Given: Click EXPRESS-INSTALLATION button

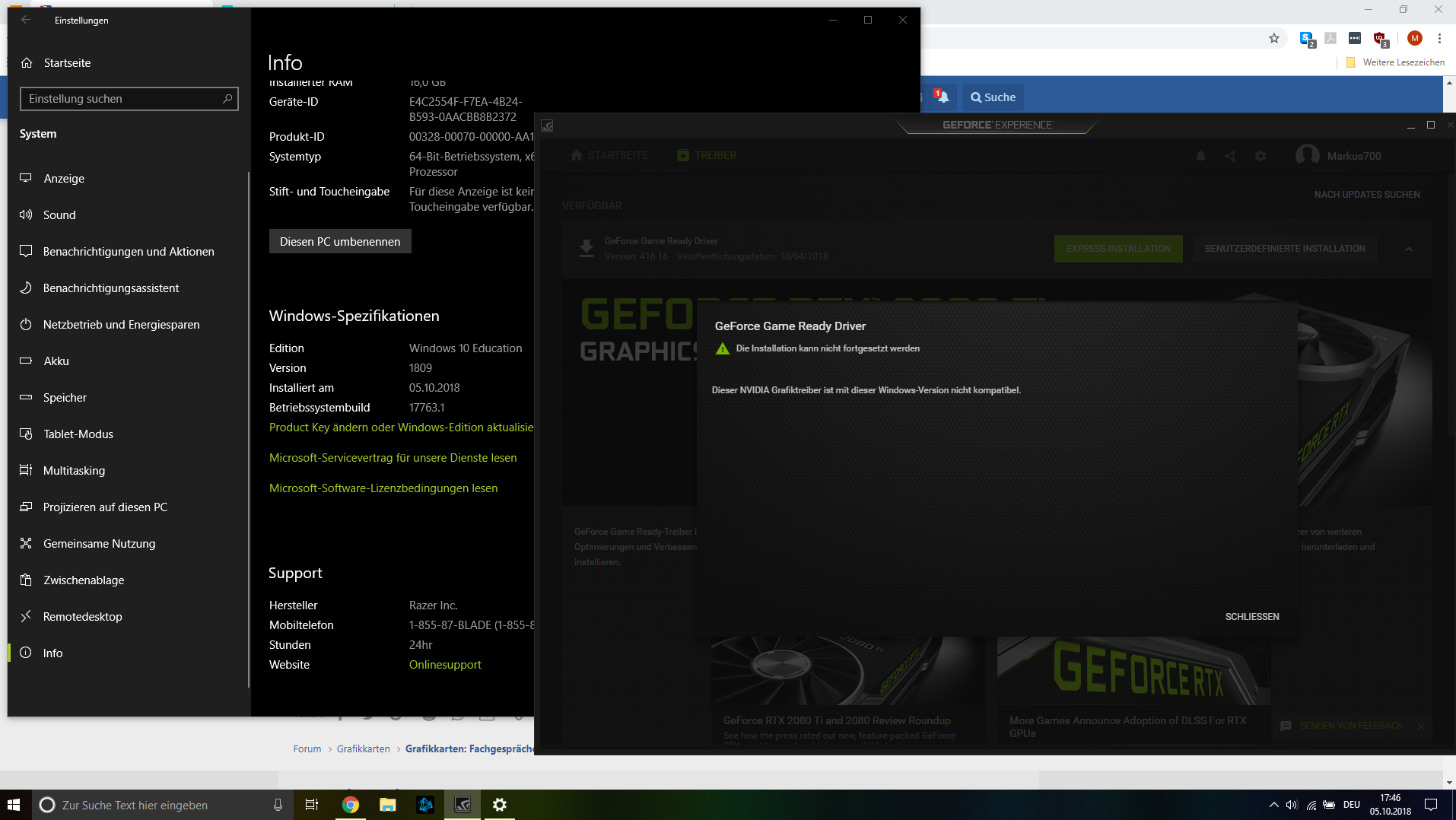Looking at the screenshot, I should [1118, 249].
